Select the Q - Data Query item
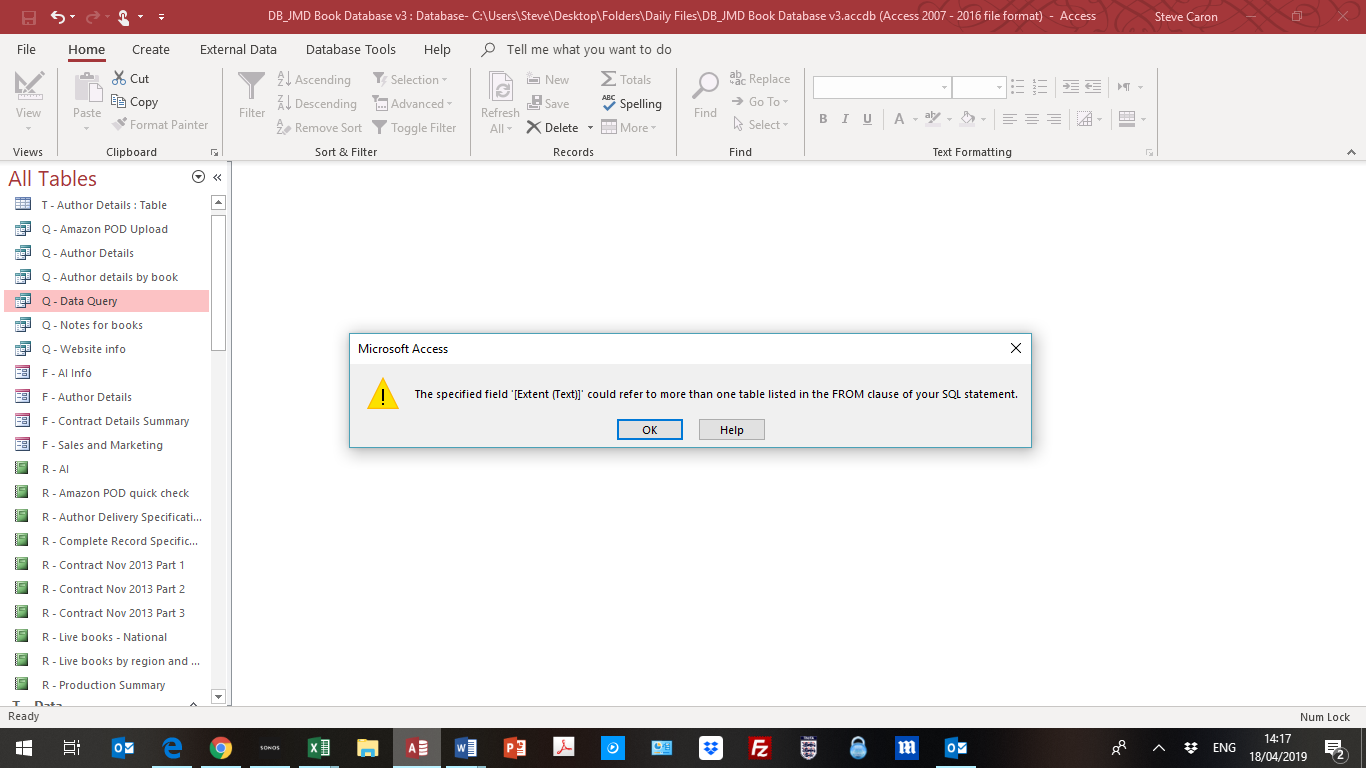Viewport: 1366px width, 768px height. pyautogui.click(x=105, y=301)
